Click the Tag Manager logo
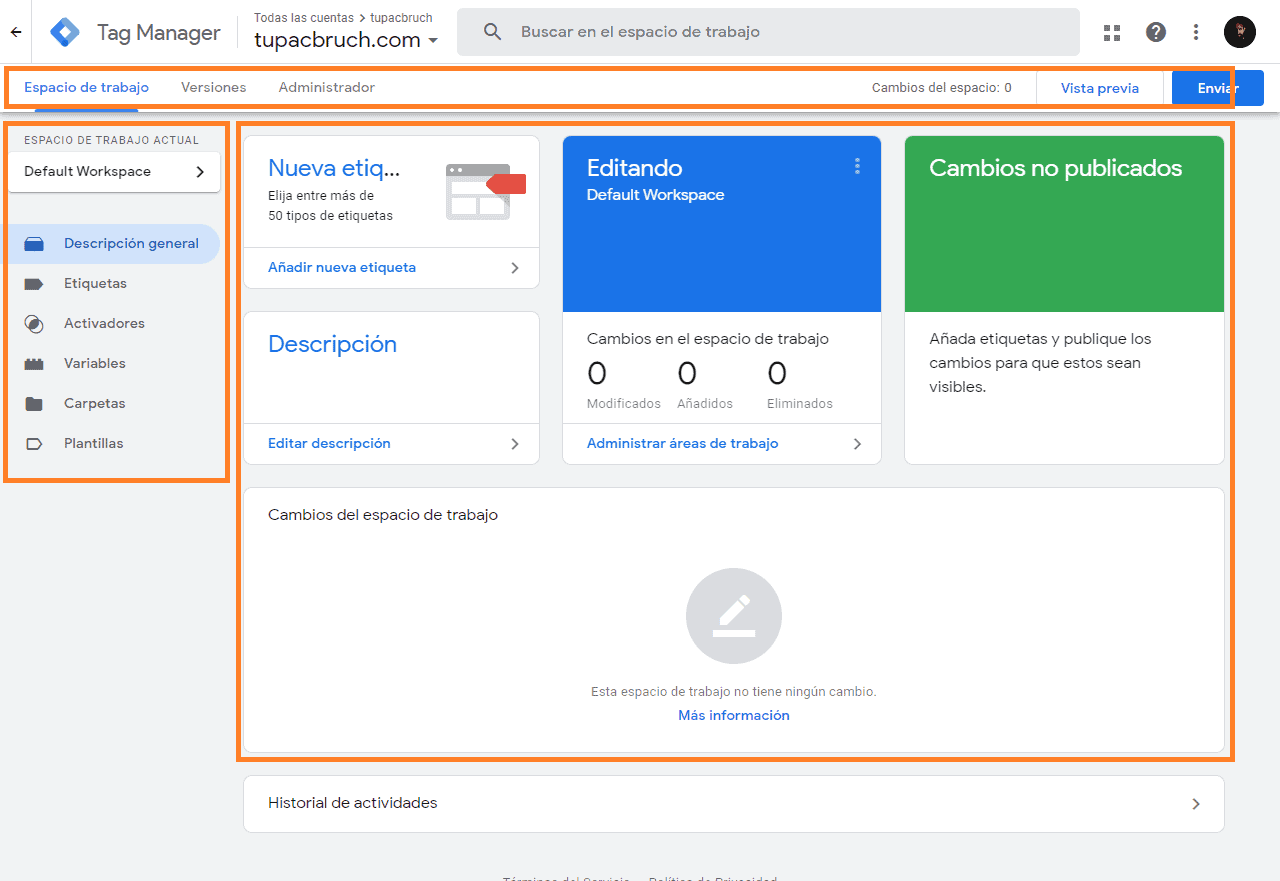The height and width of the screenshot is (881, 1280). click(64, 31)
